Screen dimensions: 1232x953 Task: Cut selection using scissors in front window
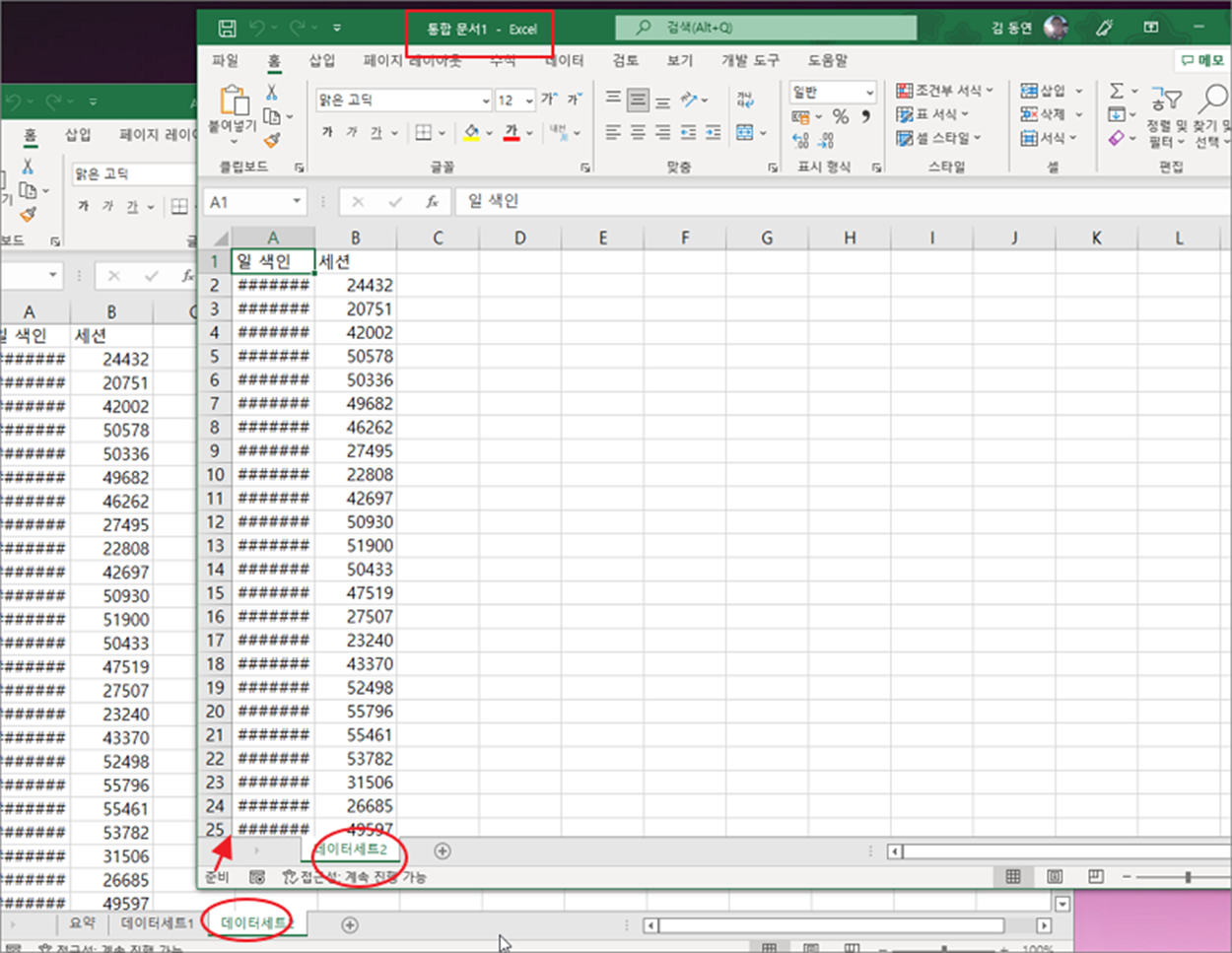pos(271,92)
